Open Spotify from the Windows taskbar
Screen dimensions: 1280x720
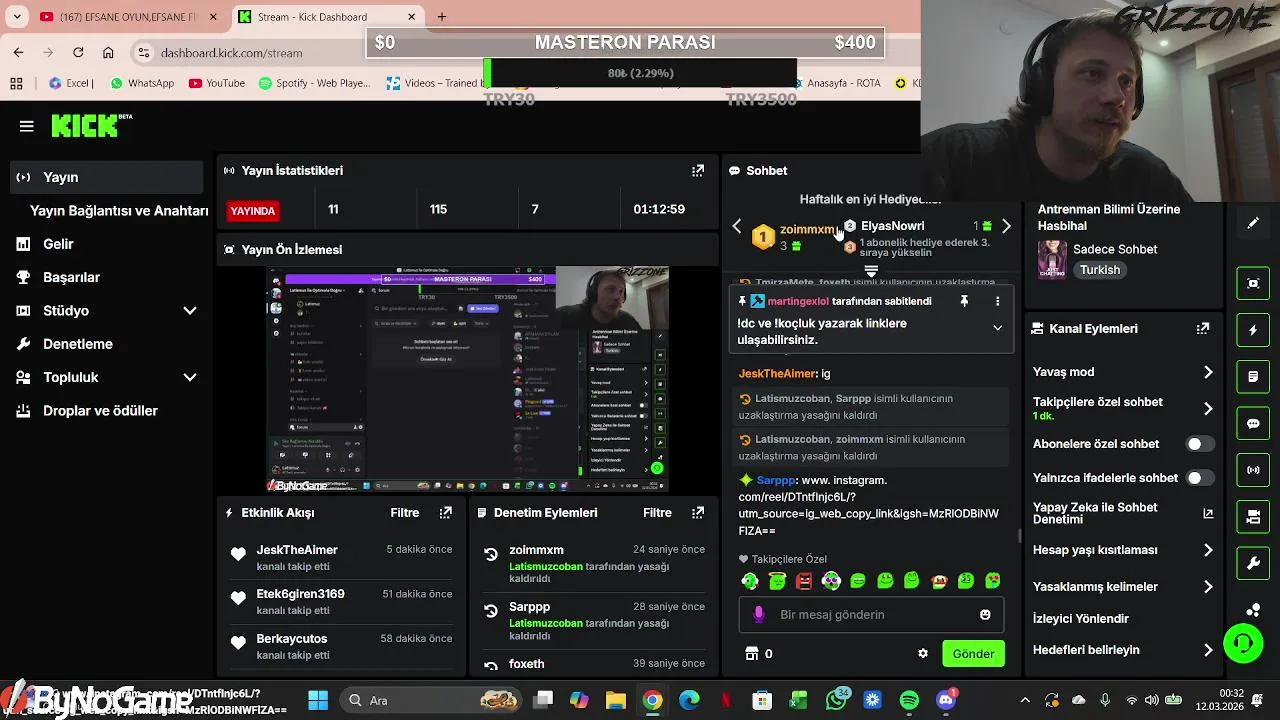pyautogui.click(x=909, y=700)
